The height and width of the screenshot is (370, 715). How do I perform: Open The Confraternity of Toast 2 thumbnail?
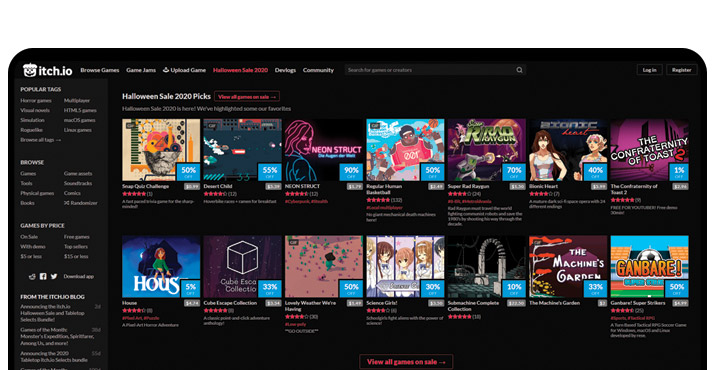649,150
